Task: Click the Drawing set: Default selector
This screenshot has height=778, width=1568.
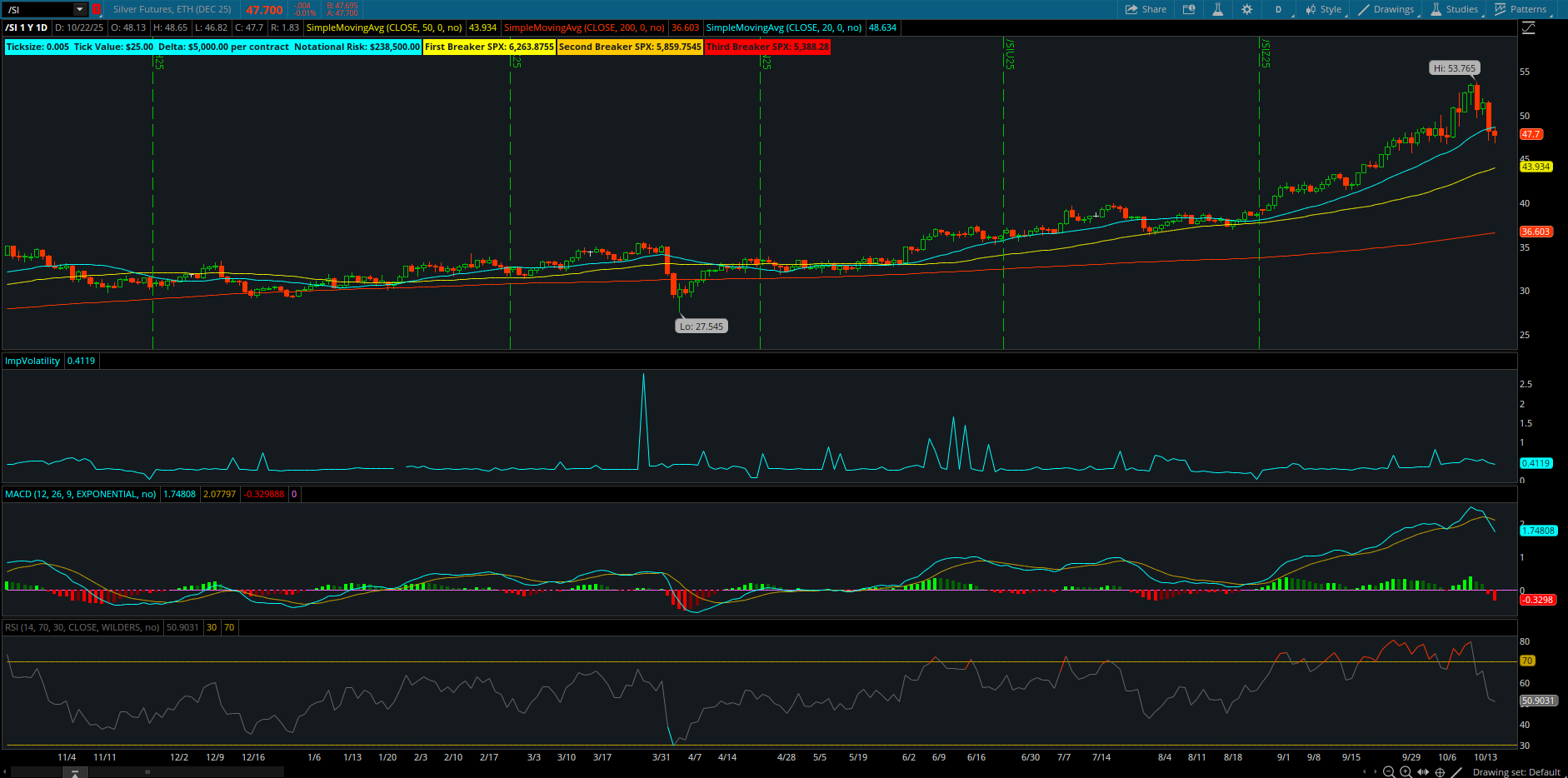Action: pos(1516,772)
